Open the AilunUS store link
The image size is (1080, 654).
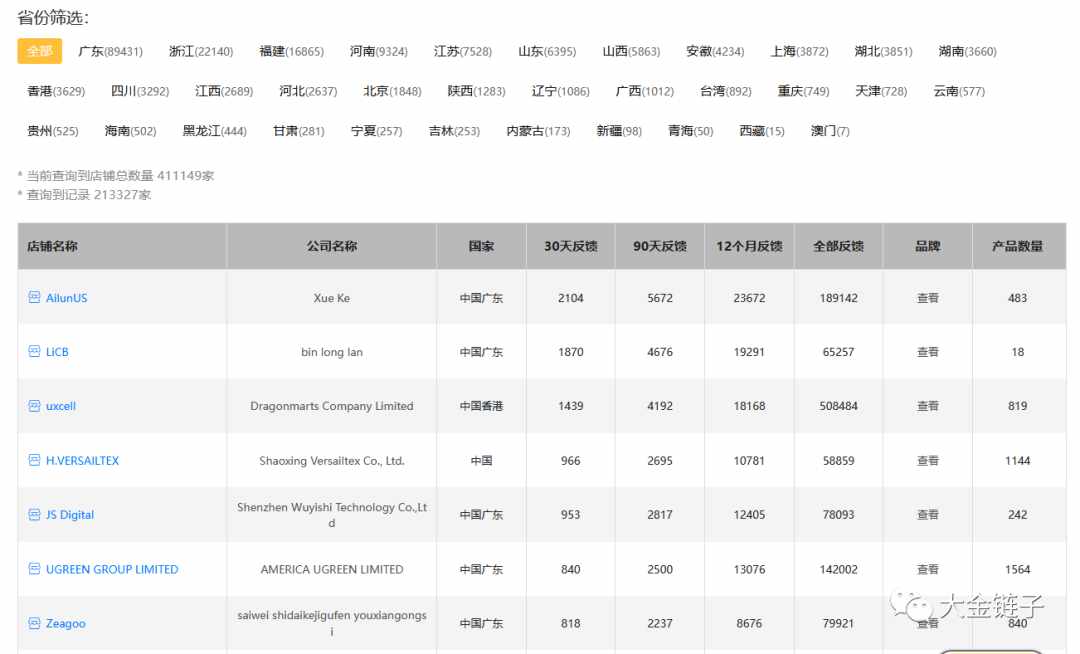(x=67, y=298)
